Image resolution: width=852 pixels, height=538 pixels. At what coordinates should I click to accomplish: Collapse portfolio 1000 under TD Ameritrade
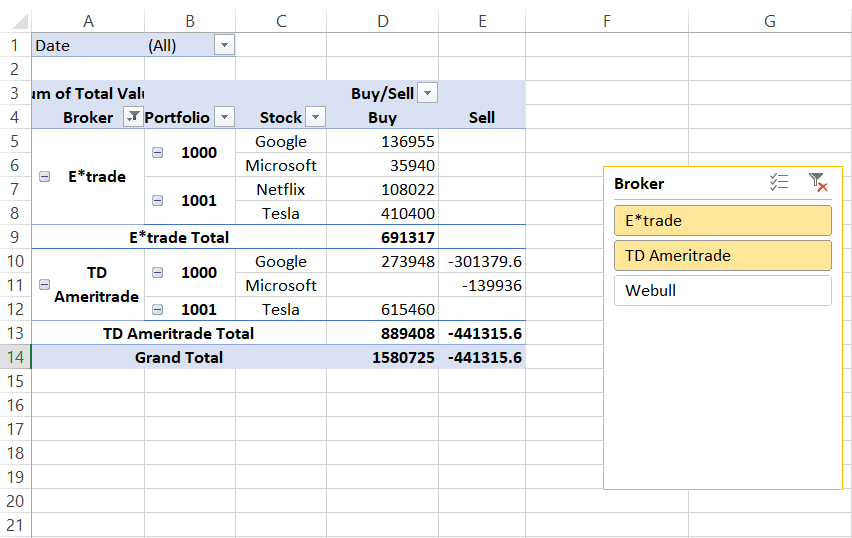point(157,273)
